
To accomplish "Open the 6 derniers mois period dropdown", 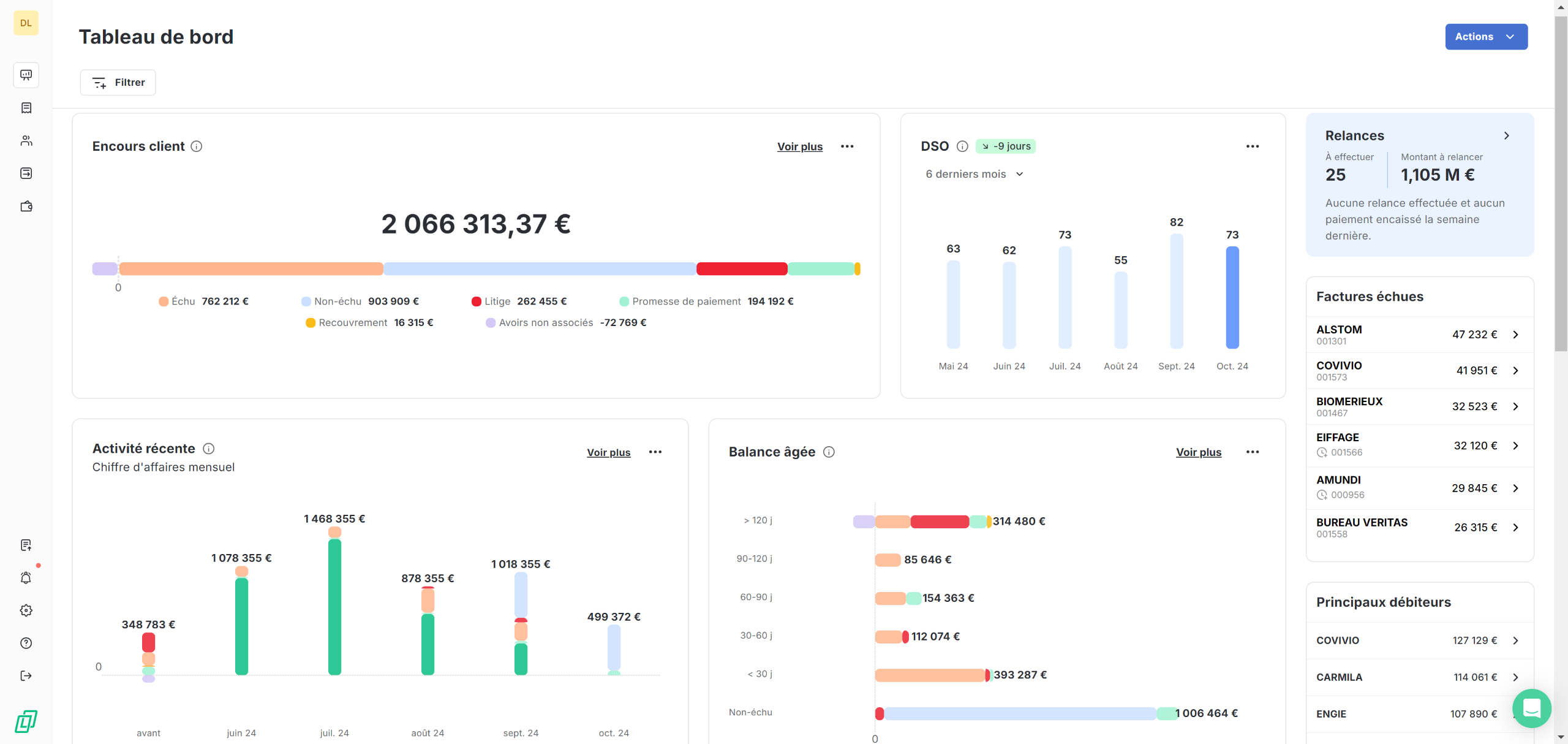I will point(974,174).
